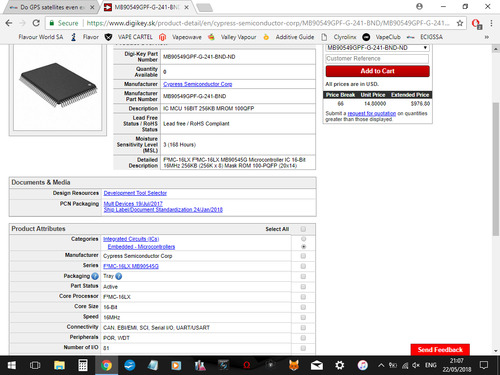Click the Packaging help question icon

click(95, 276)
